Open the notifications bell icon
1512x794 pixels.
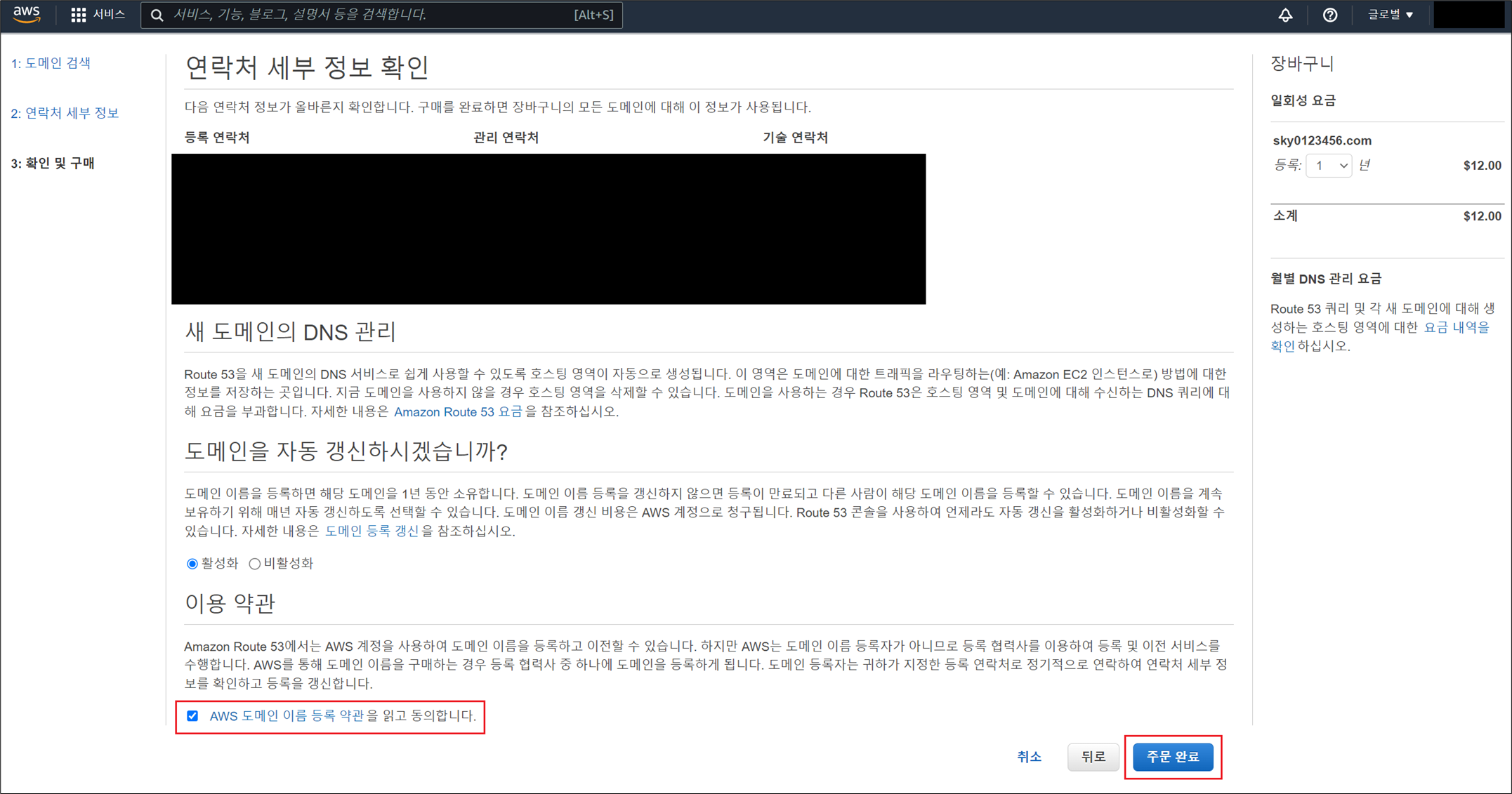pyautogui.click(x=1285, y=15)
